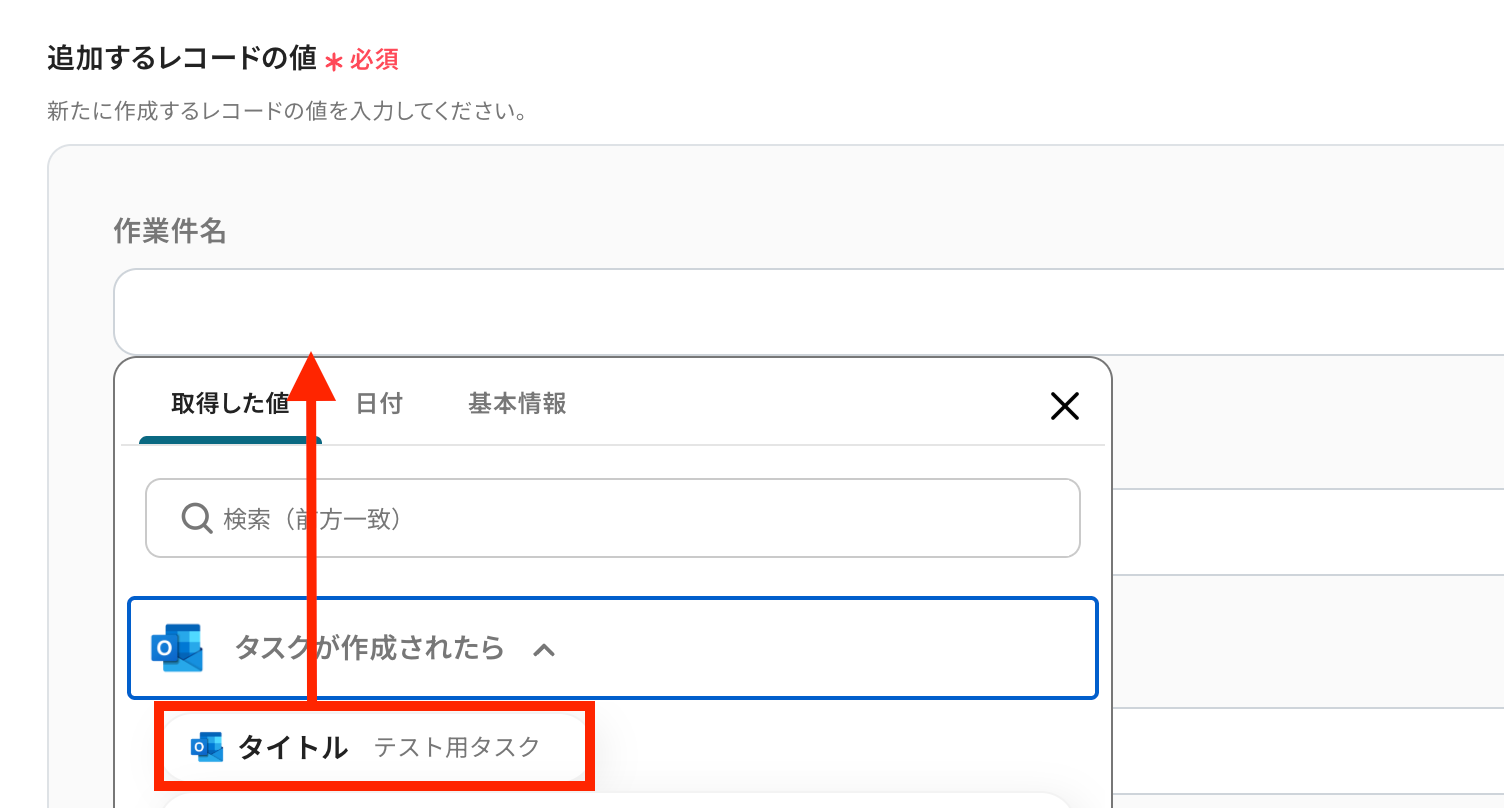Collapse the タスクが作成されたら section chevron

coord(544,650)
